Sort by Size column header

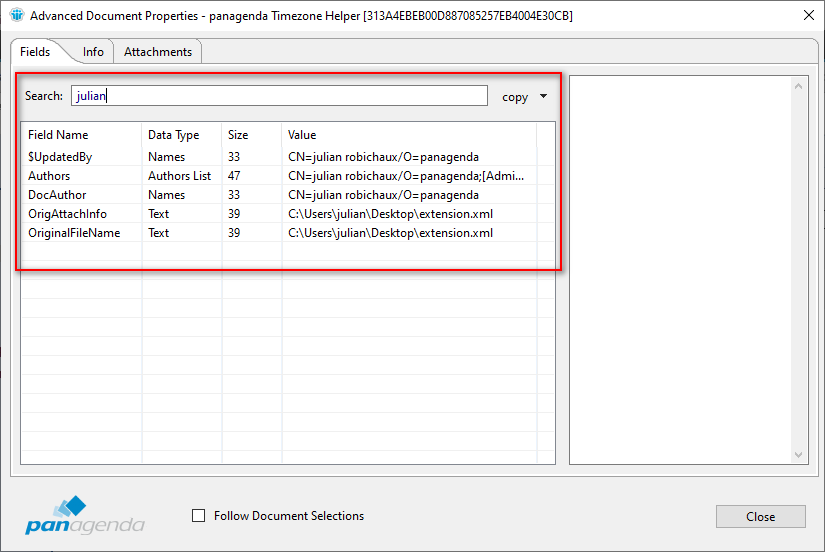pyautogui.click(x=252, y=135)
